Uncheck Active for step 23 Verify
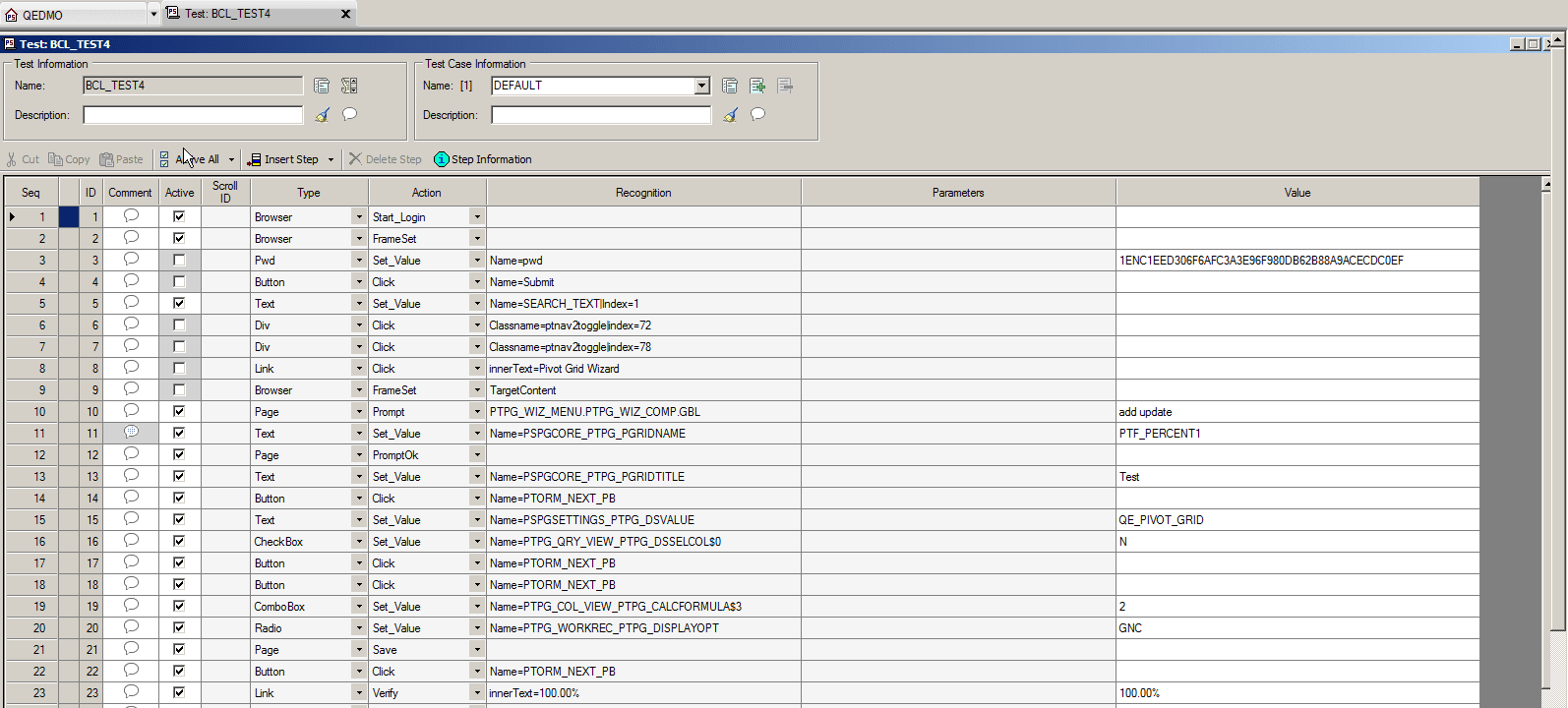 click(179, 692)
